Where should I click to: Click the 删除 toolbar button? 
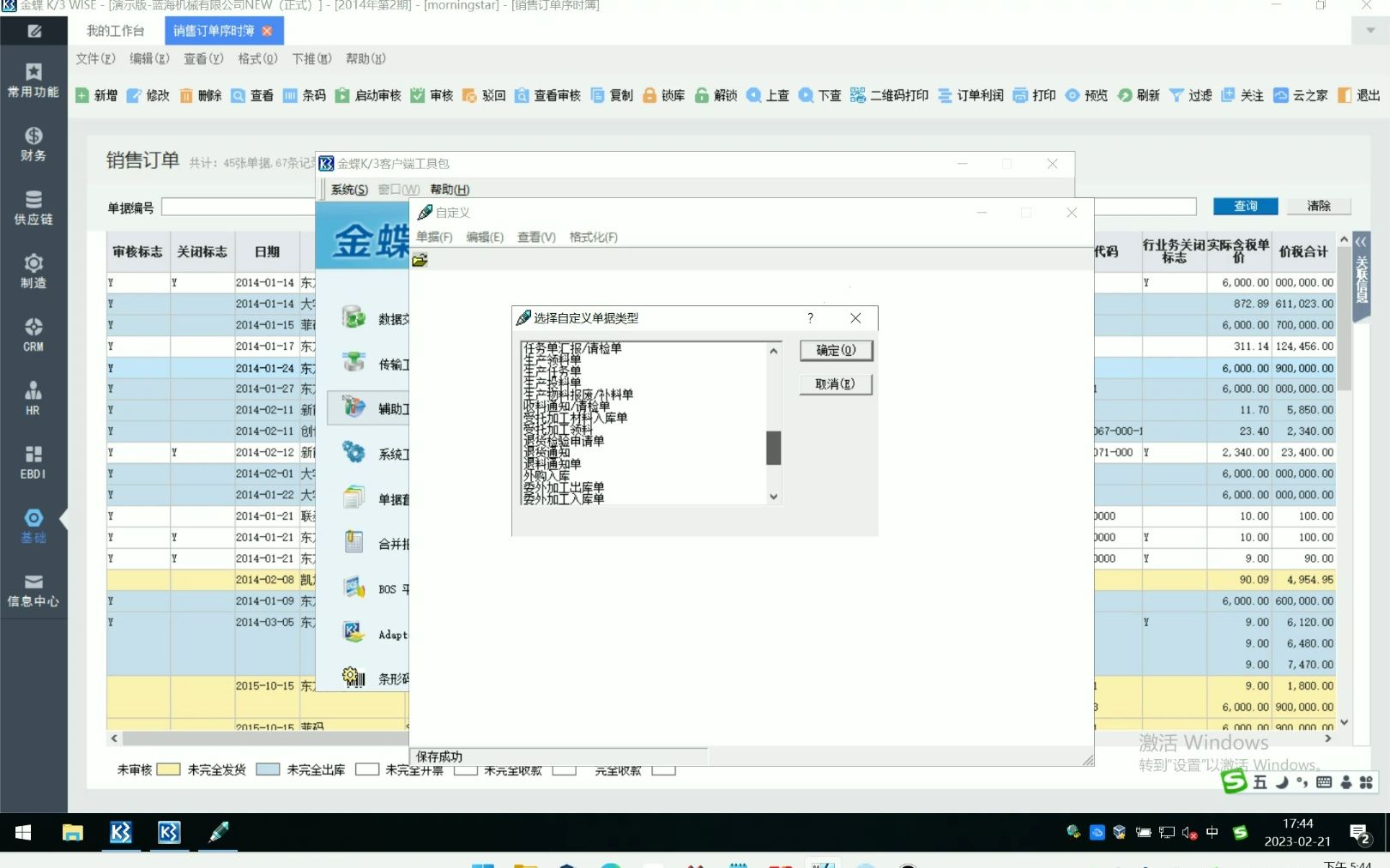coord(201,95)
